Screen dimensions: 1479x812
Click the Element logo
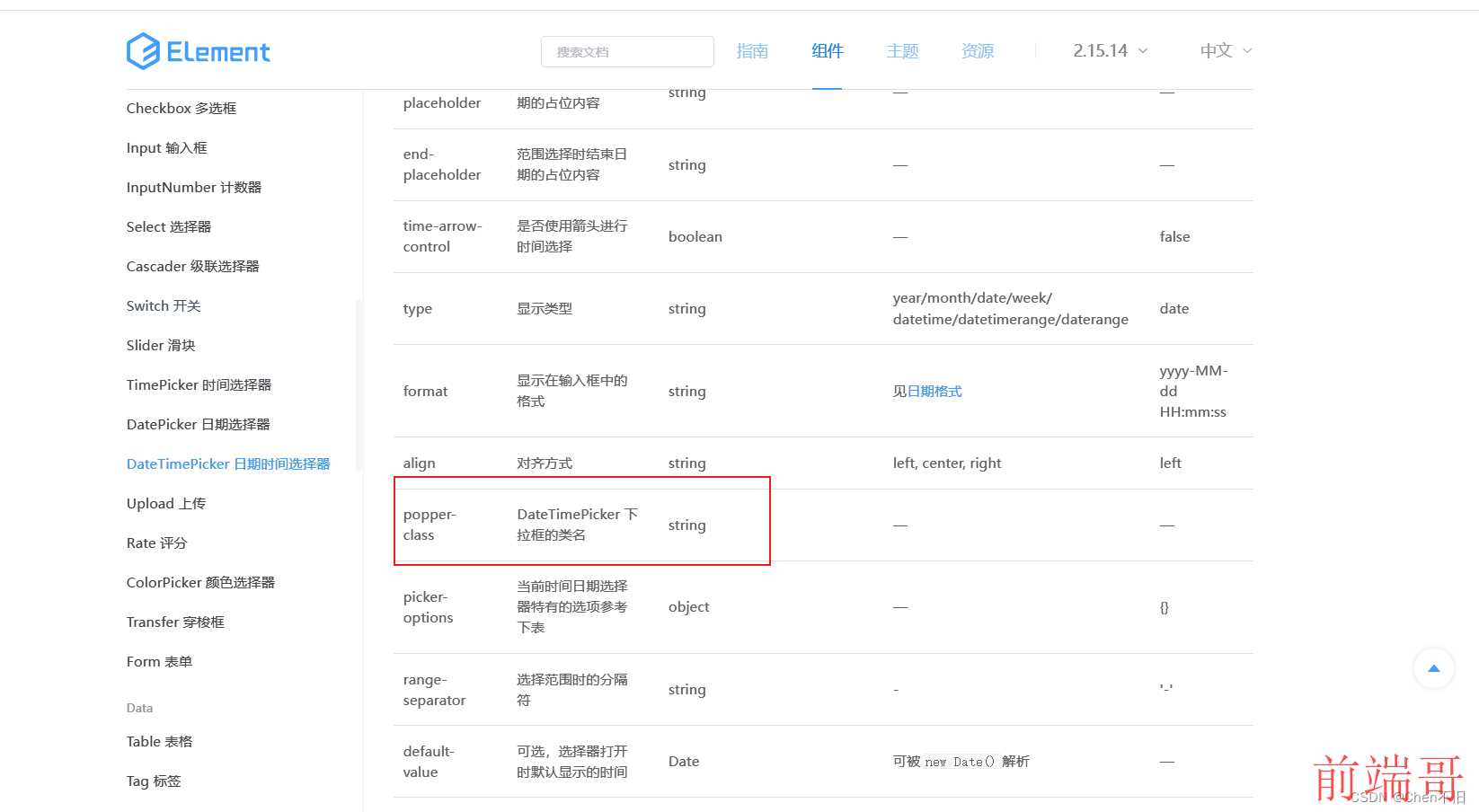[198, 51]
